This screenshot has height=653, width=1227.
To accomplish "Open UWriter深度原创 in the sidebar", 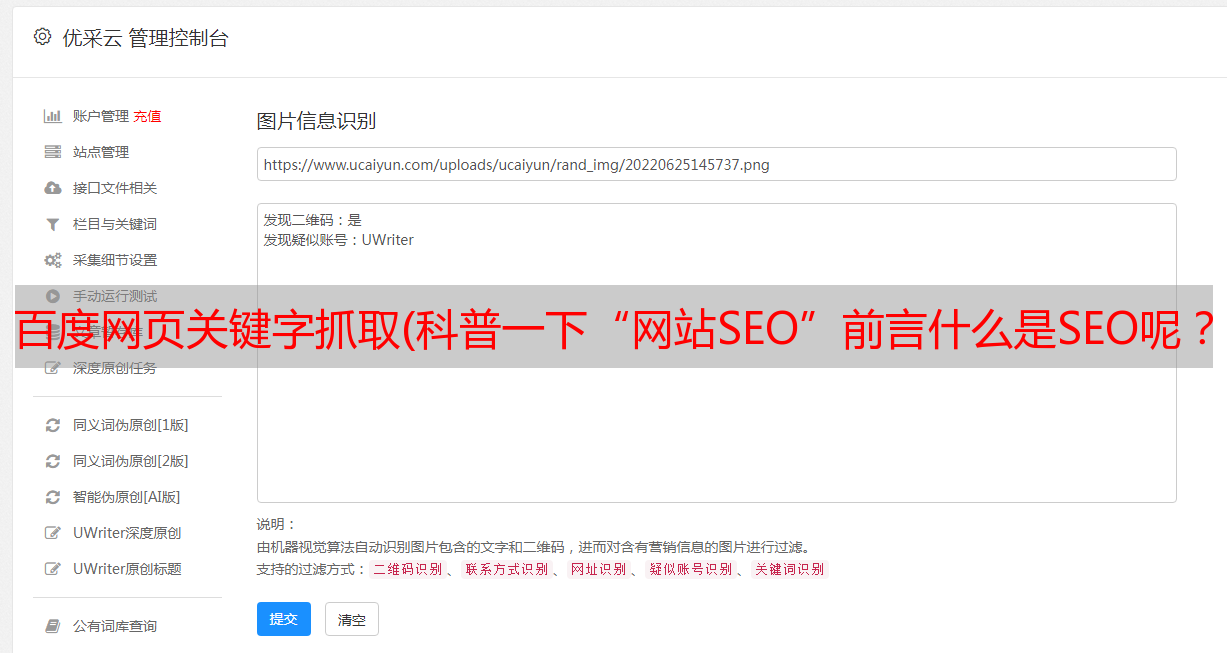I will 127,533.
